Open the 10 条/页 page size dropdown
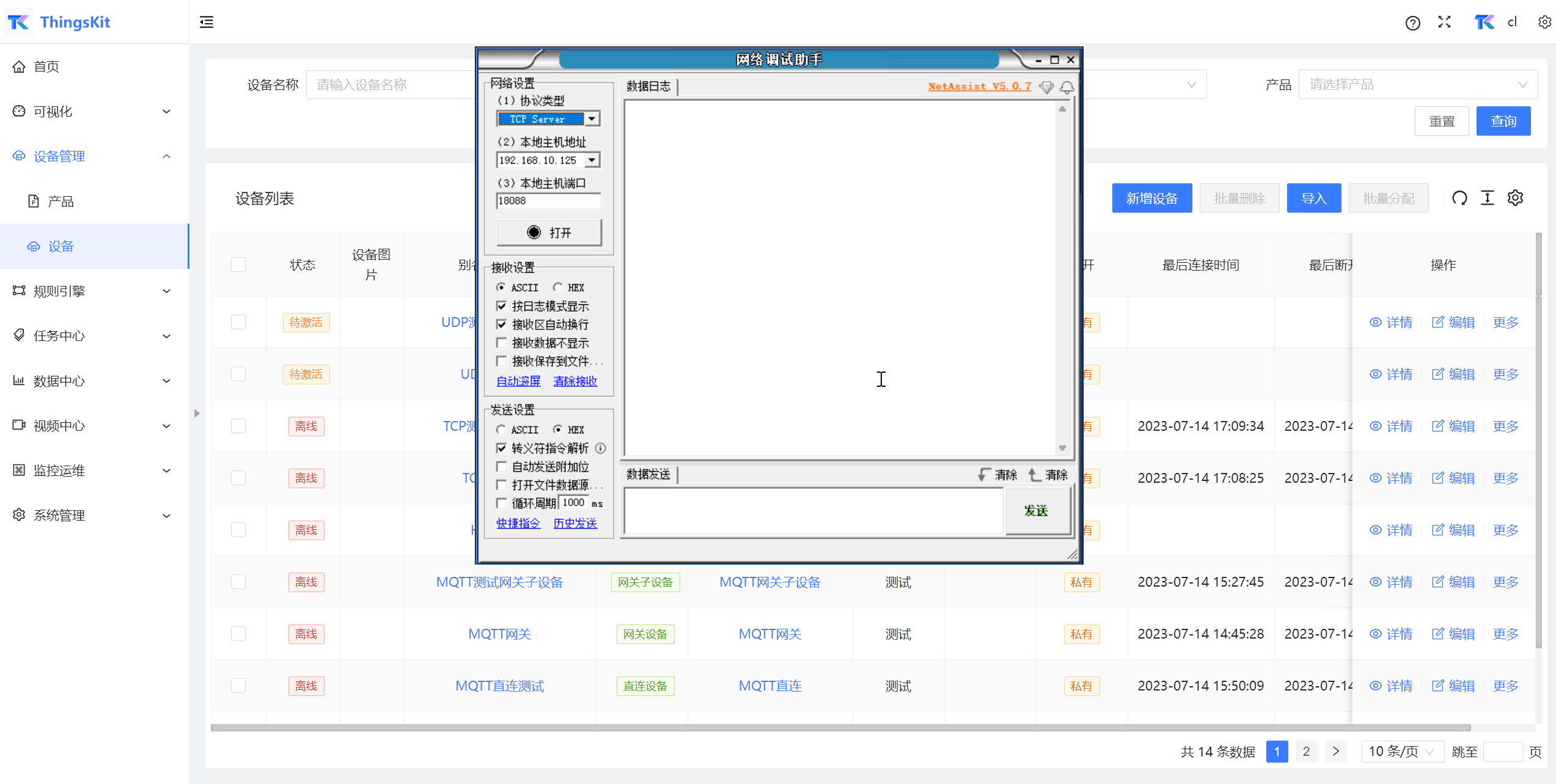 (1401, 751)
